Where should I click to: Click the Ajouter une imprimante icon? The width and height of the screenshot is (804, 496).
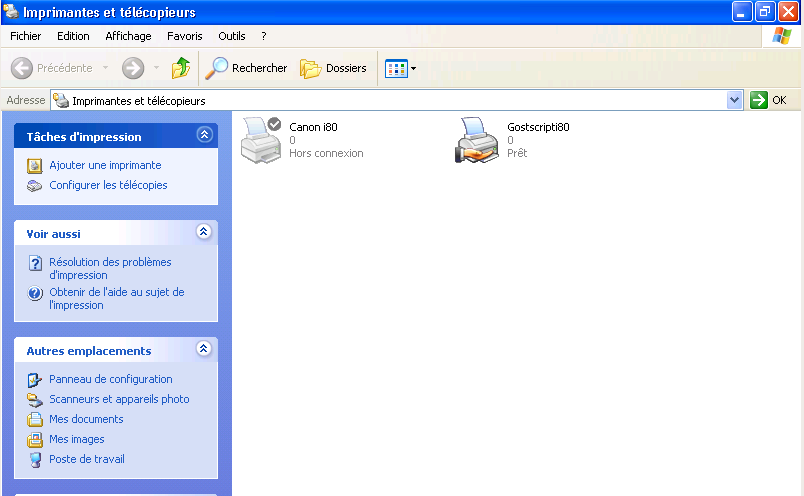(34, 166)
